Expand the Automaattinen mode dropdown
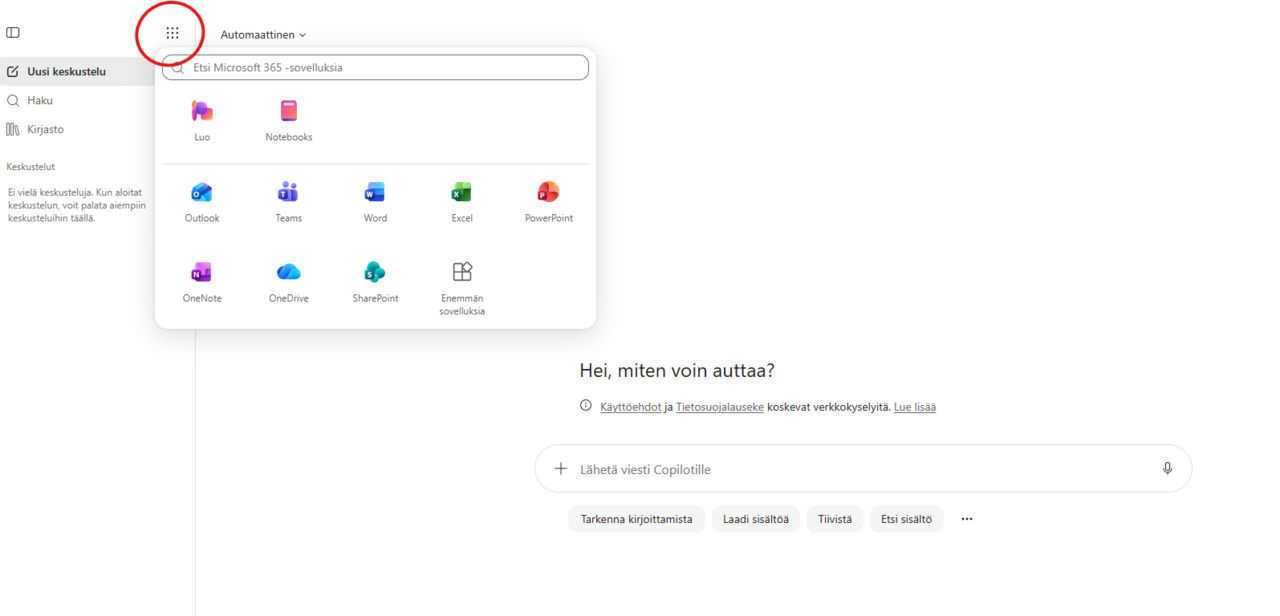1280x616 pixels. [263, 35]
